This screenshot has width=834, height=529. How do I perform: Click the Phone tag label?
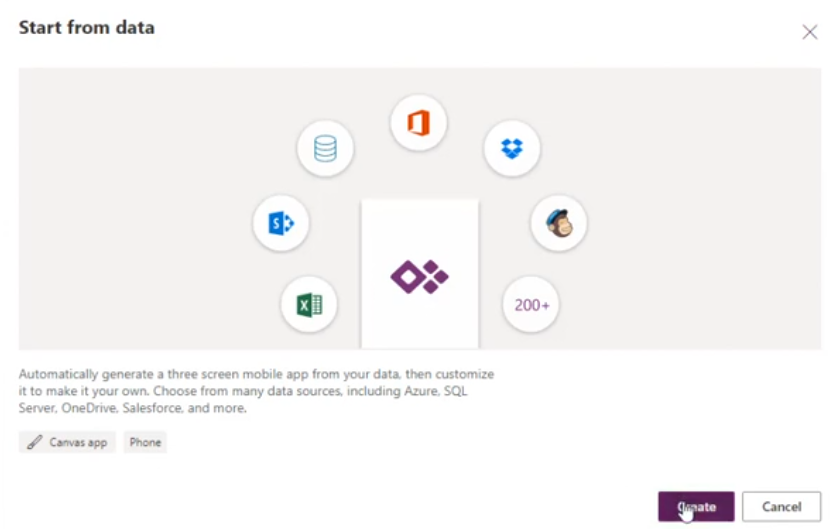[x=145, y=442]
